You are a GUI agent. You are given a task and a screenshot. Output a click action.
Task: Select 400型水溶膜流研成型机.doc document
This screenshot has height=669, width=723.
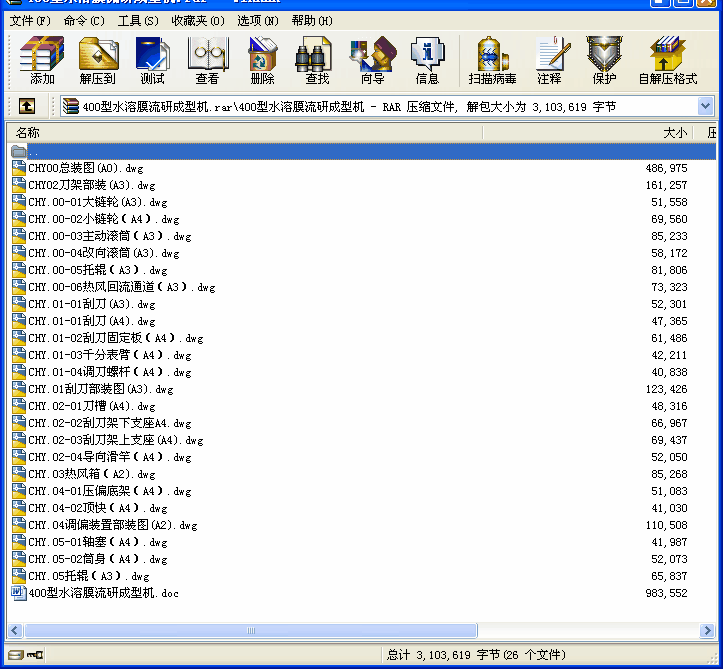coord(103,593)
